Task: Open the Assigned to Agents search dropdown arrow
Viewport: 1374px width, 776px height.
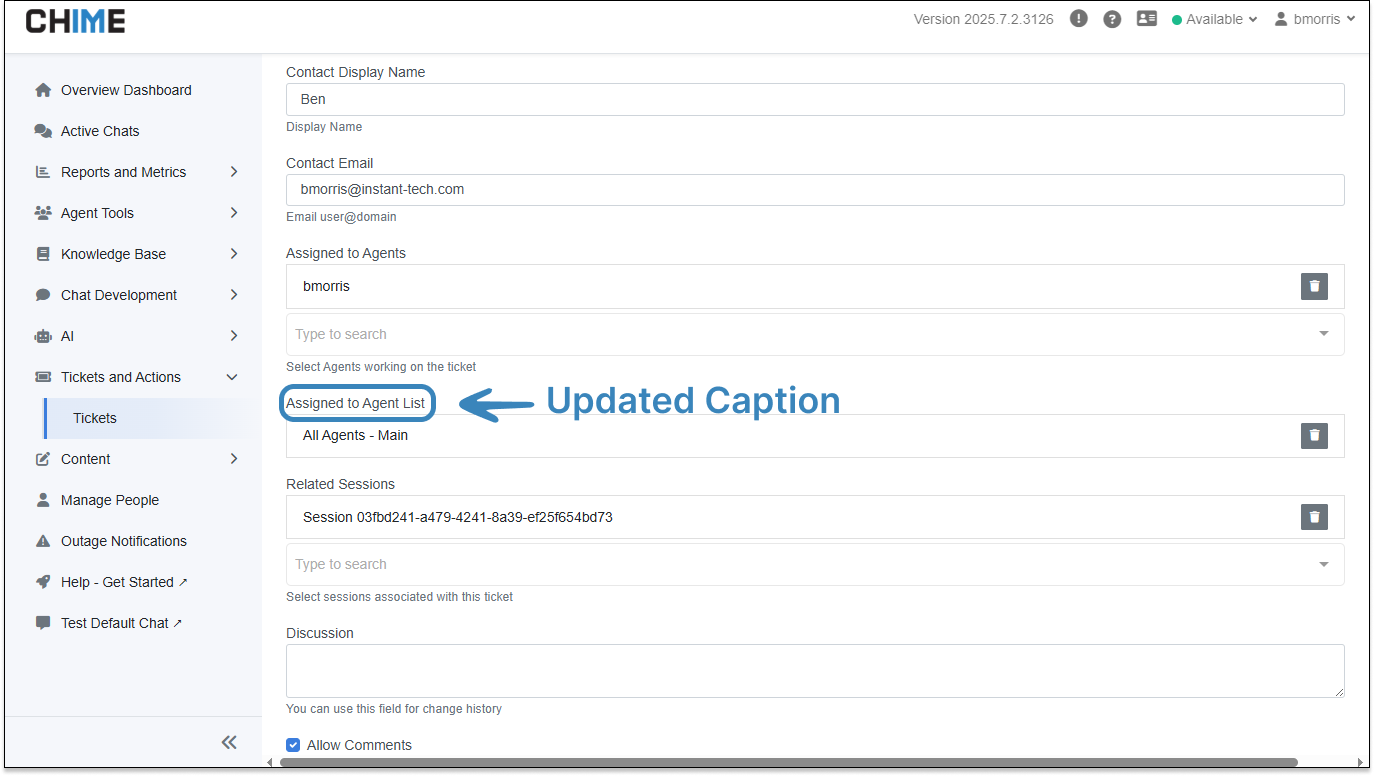Action: pyautogui.click(x=1324, y=334)
